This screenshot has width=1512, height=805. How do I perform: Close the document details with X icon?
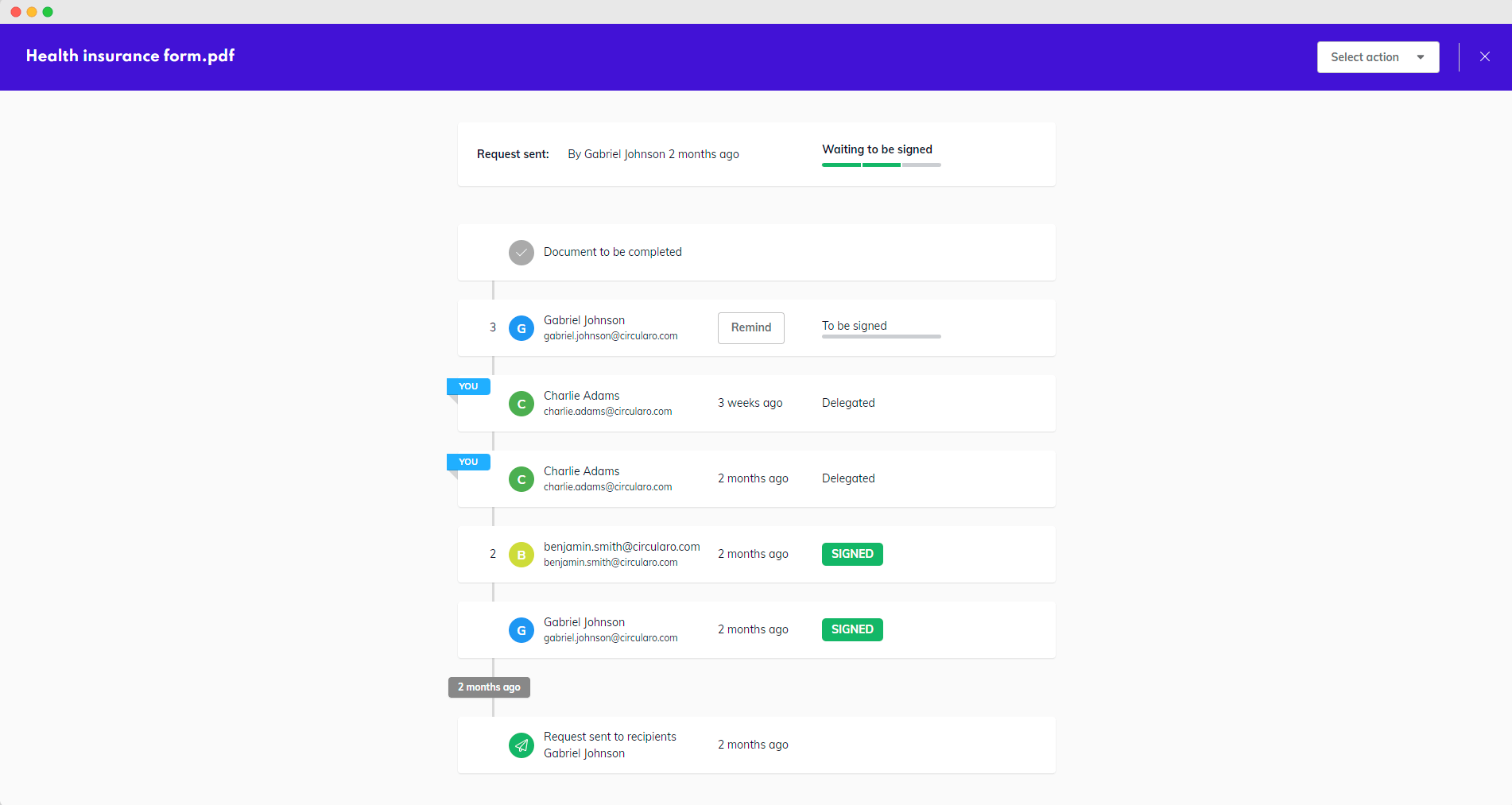click(1484, 57)
